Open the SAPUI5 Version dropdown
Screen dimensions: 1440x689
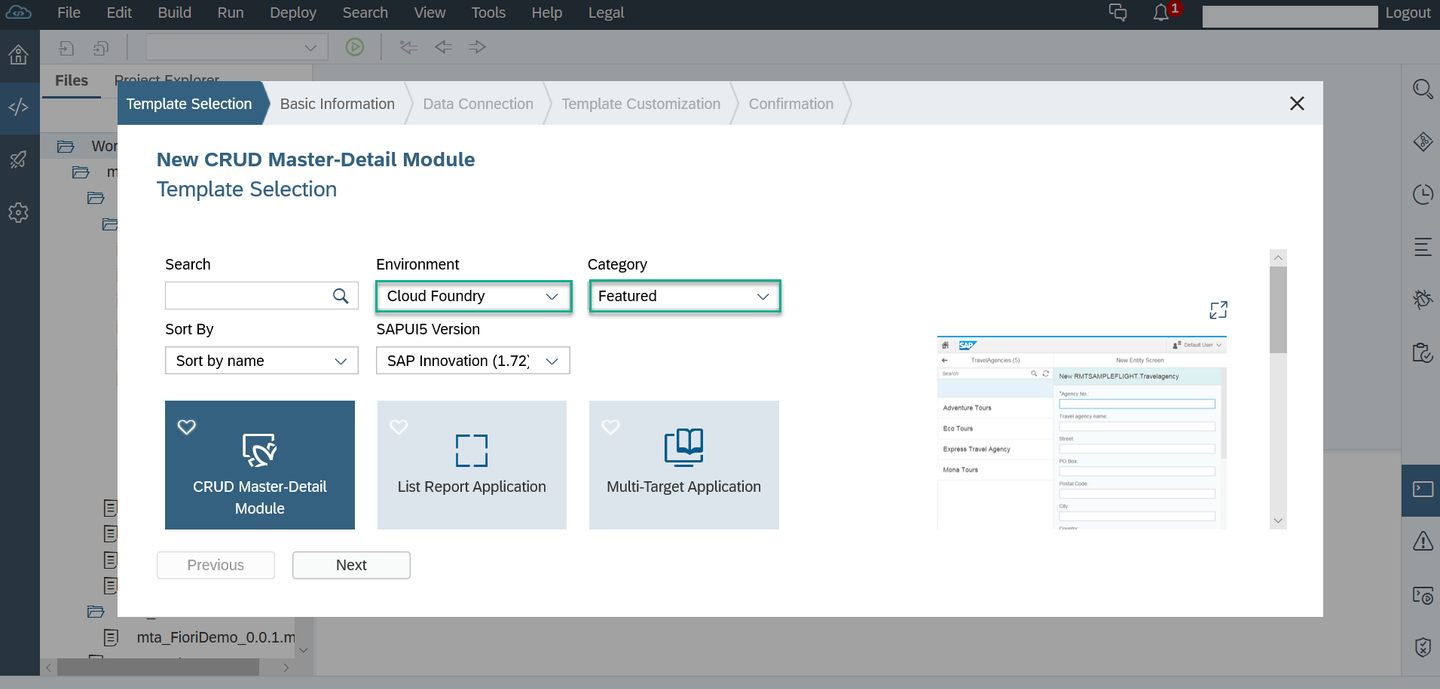tap(473, 361)
